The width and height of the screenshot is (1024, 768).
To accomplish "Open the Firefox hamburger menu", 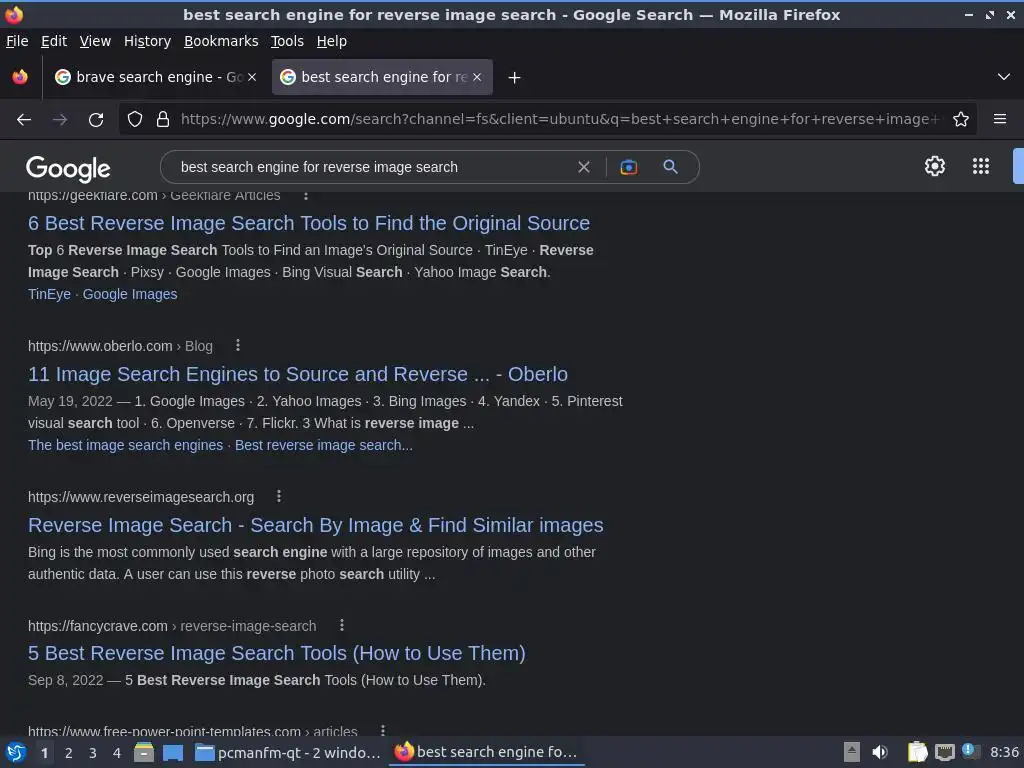I will point(1000,119).
